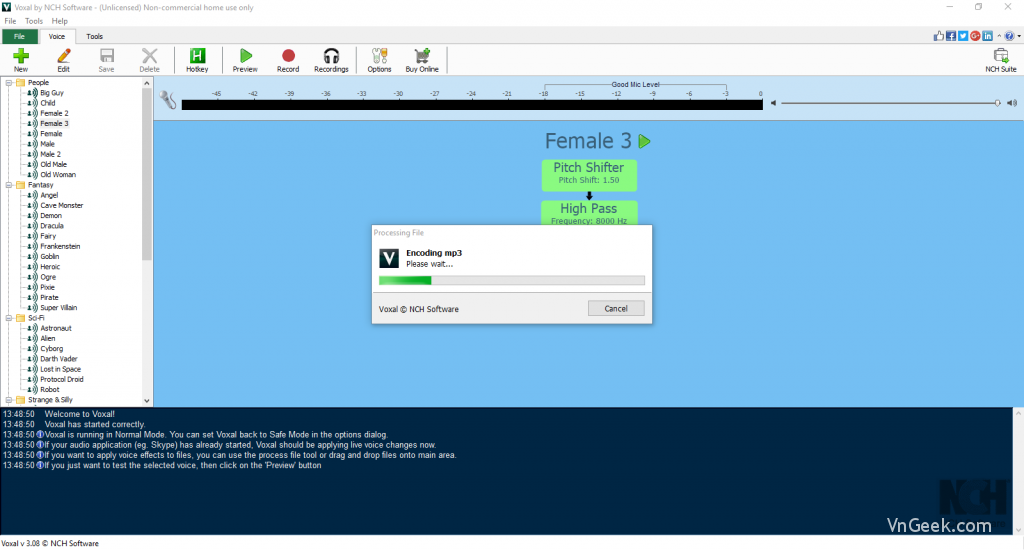Switch to the Voice tab
Image resolution: width=1024 pixels, height=550 pixels.
click(x=57, y=37)
